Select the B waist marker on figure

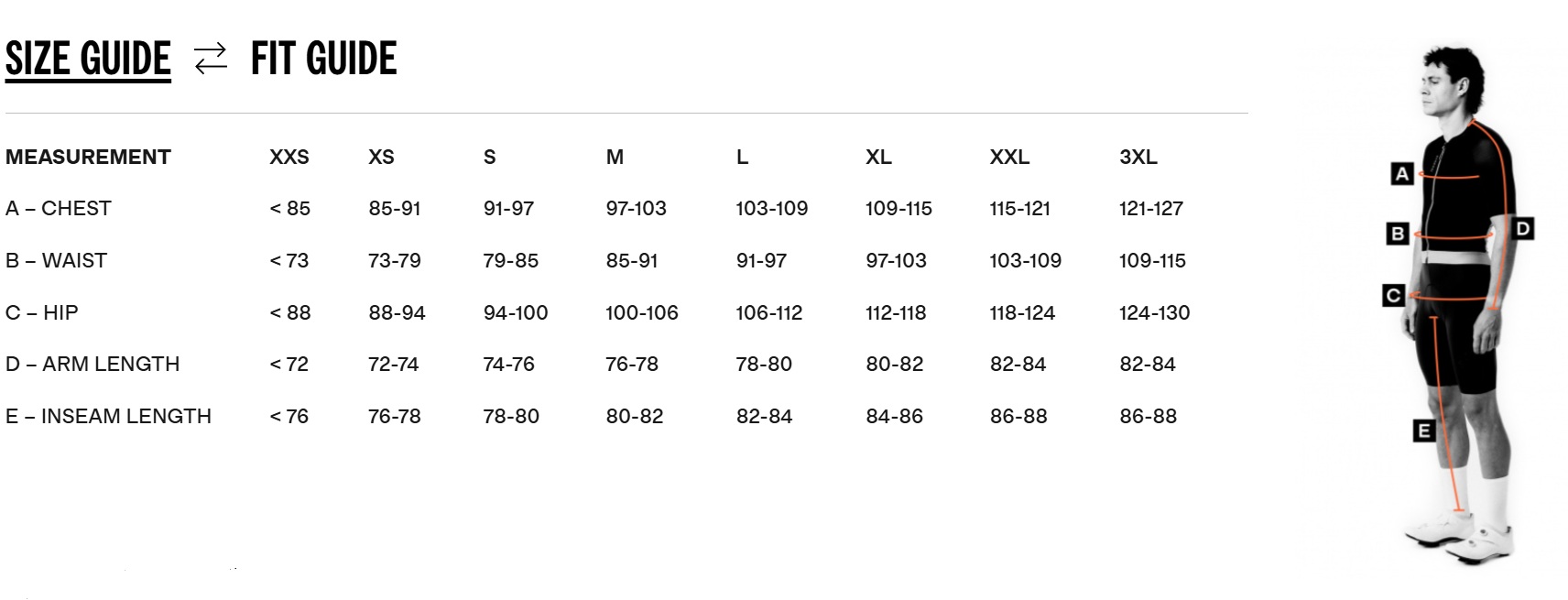coord(1397,234)
